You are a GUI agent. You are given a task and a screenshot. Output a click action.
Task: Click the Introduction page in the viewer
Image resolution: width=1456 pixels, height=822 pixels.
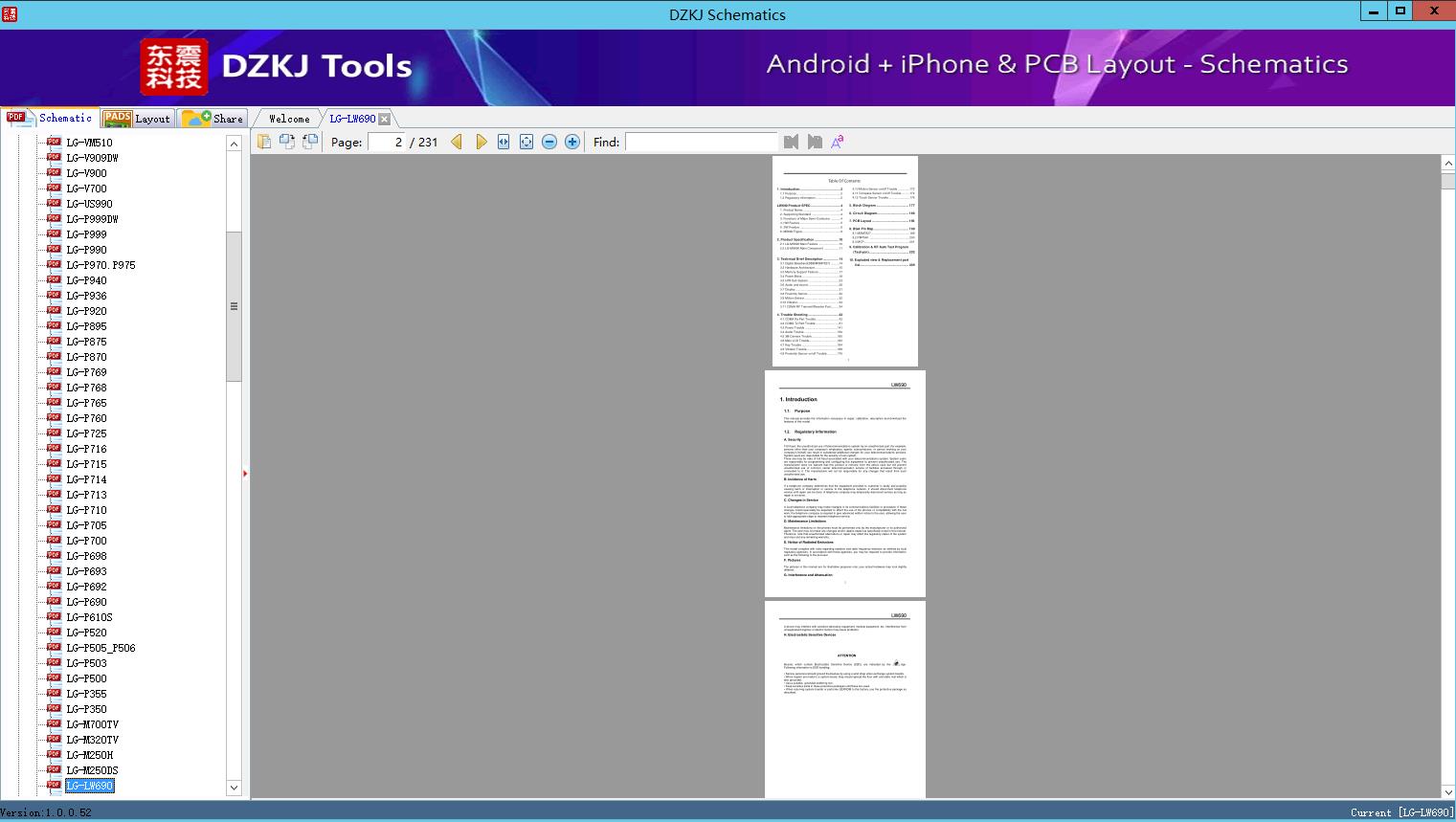click(845, 483)
